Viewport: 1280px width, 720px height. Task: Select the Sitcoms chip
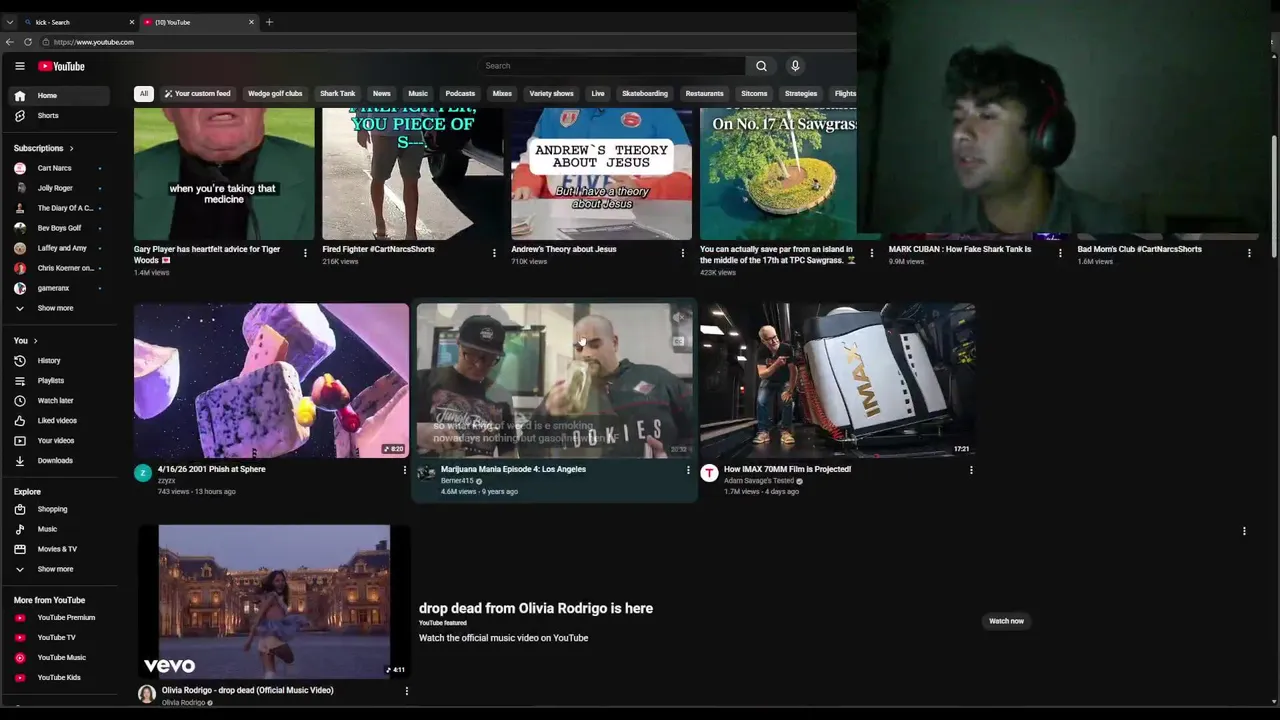(754, 93)
